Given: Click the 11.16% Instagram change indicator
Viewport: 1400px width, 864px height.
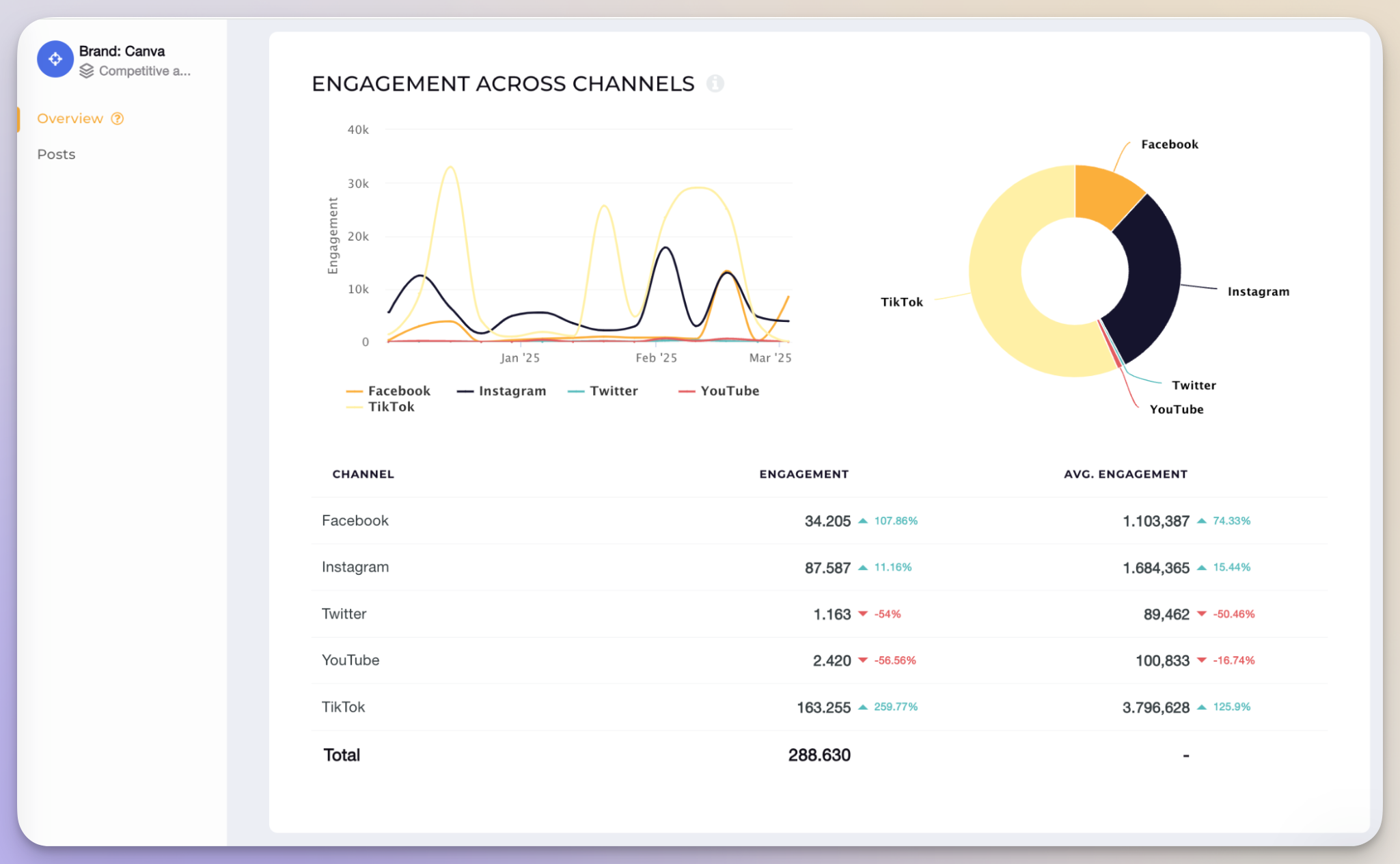Looking at the screenshot, I should [885, 567].
